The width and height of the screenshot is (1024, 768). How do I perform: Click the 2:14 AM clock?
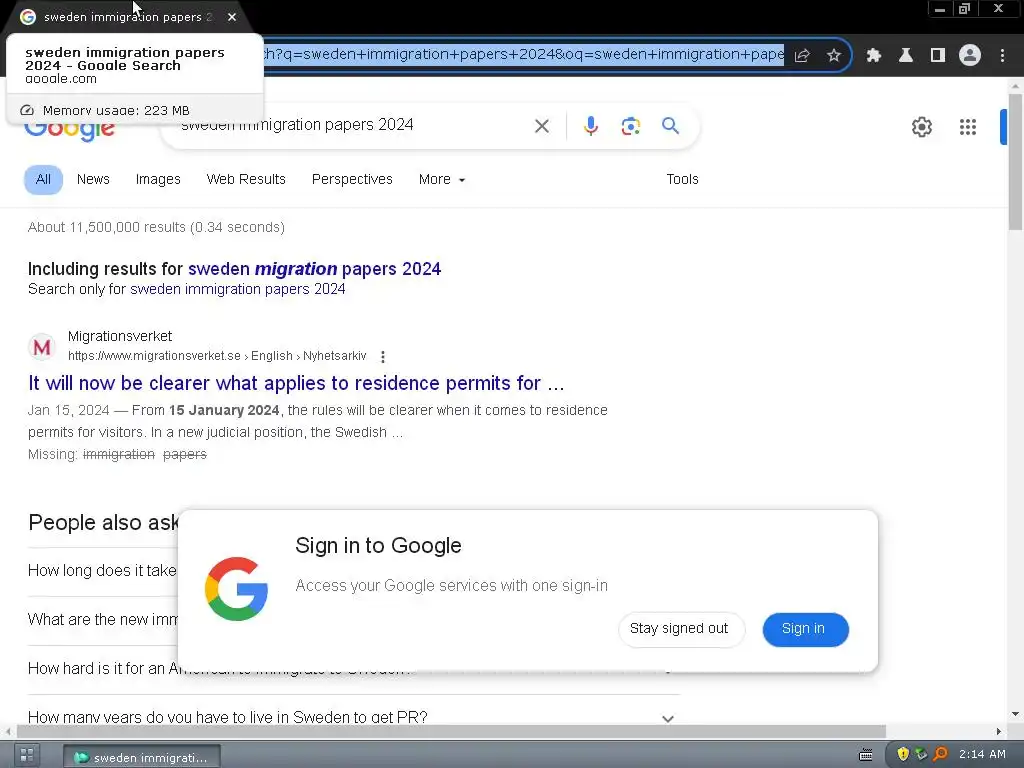(982, 754)
